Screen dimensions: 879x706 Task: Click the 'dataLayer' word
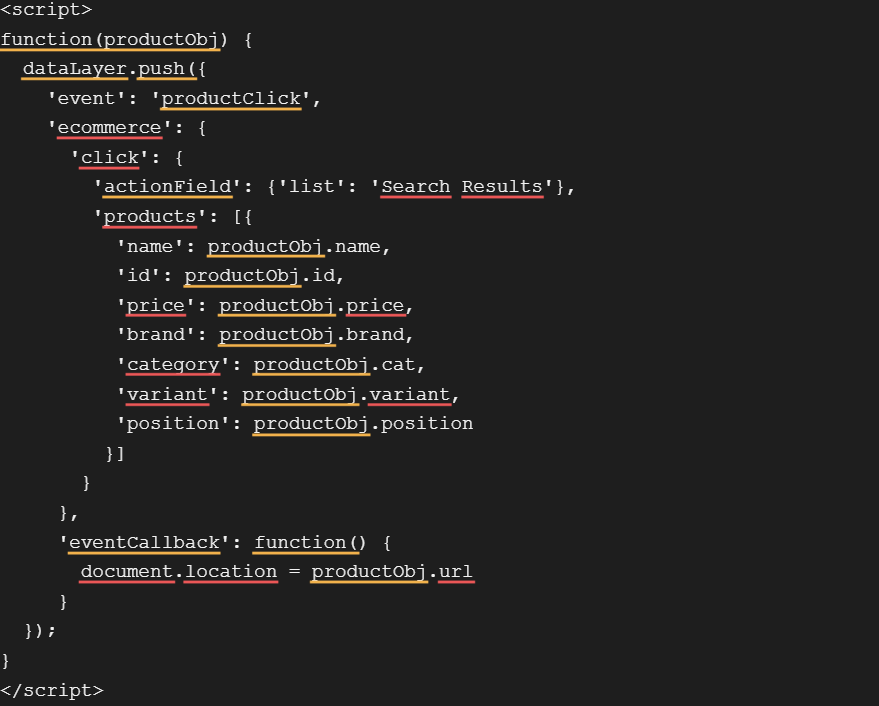click(x=75, y=69)
